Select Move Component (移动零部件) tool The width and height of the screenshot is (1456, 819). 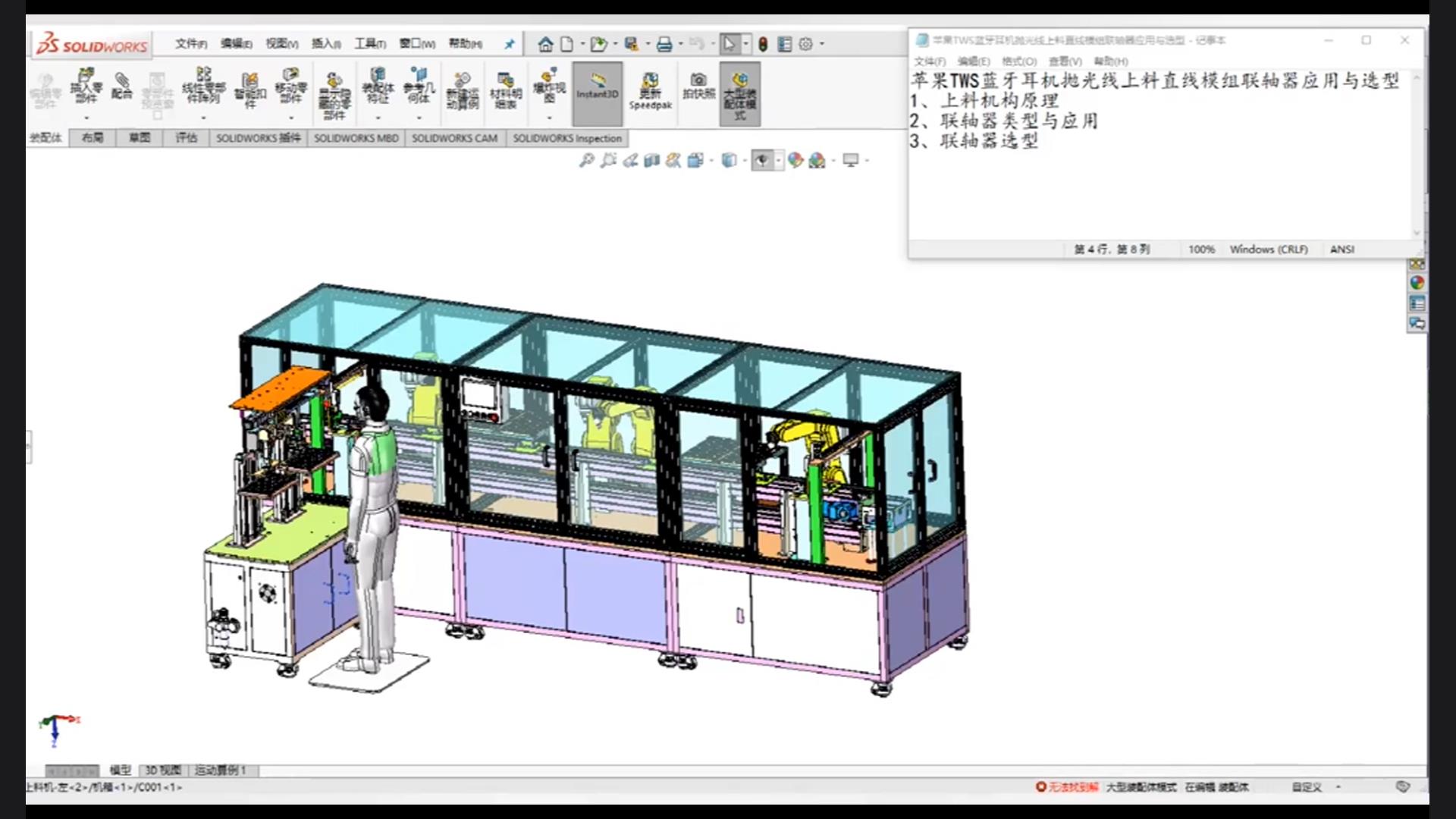click(290, 85)
